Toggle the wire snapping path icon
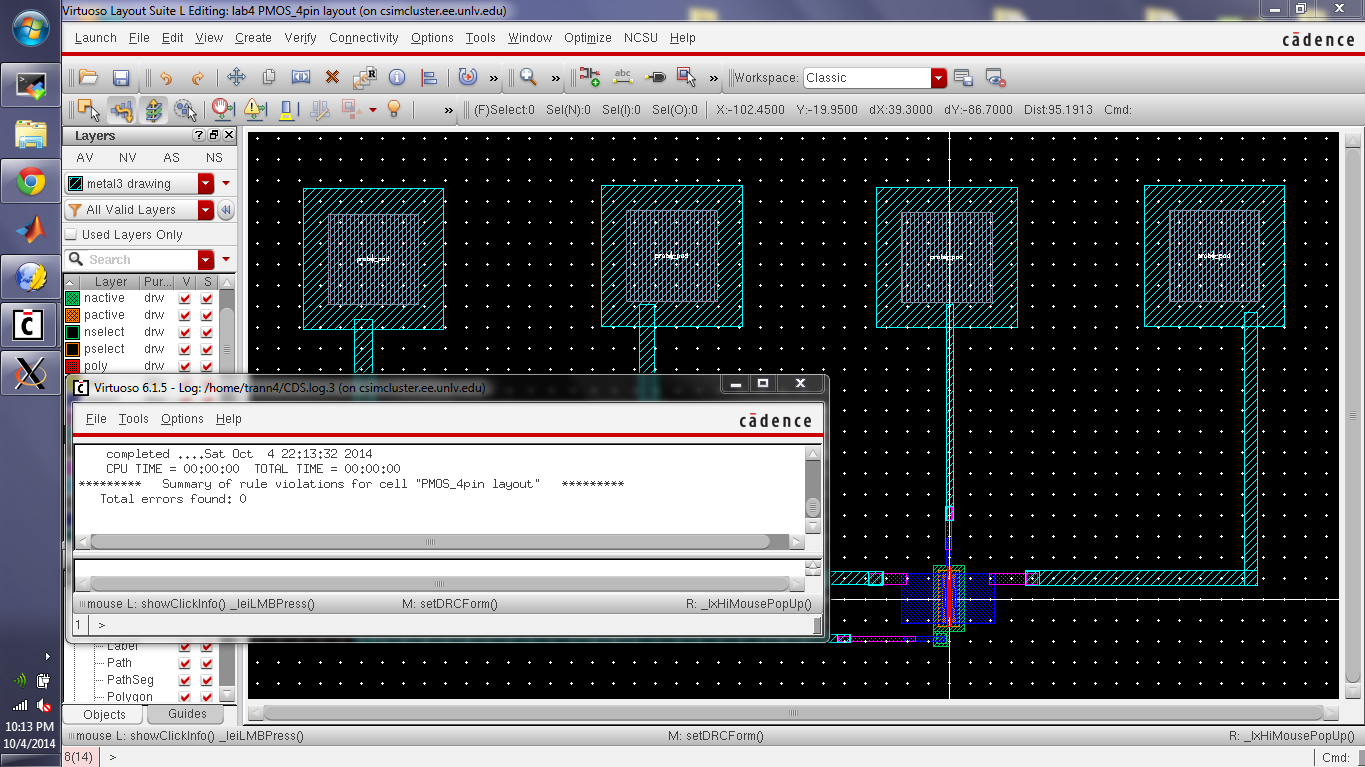Image resolution: width=1365 pixels, height=767 pixels. [x=122, y=109]
